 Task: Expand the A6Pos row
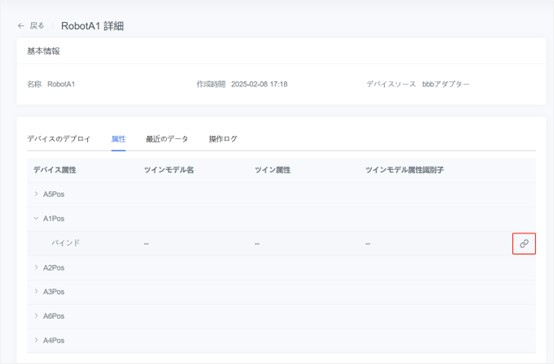pos(36,316)
